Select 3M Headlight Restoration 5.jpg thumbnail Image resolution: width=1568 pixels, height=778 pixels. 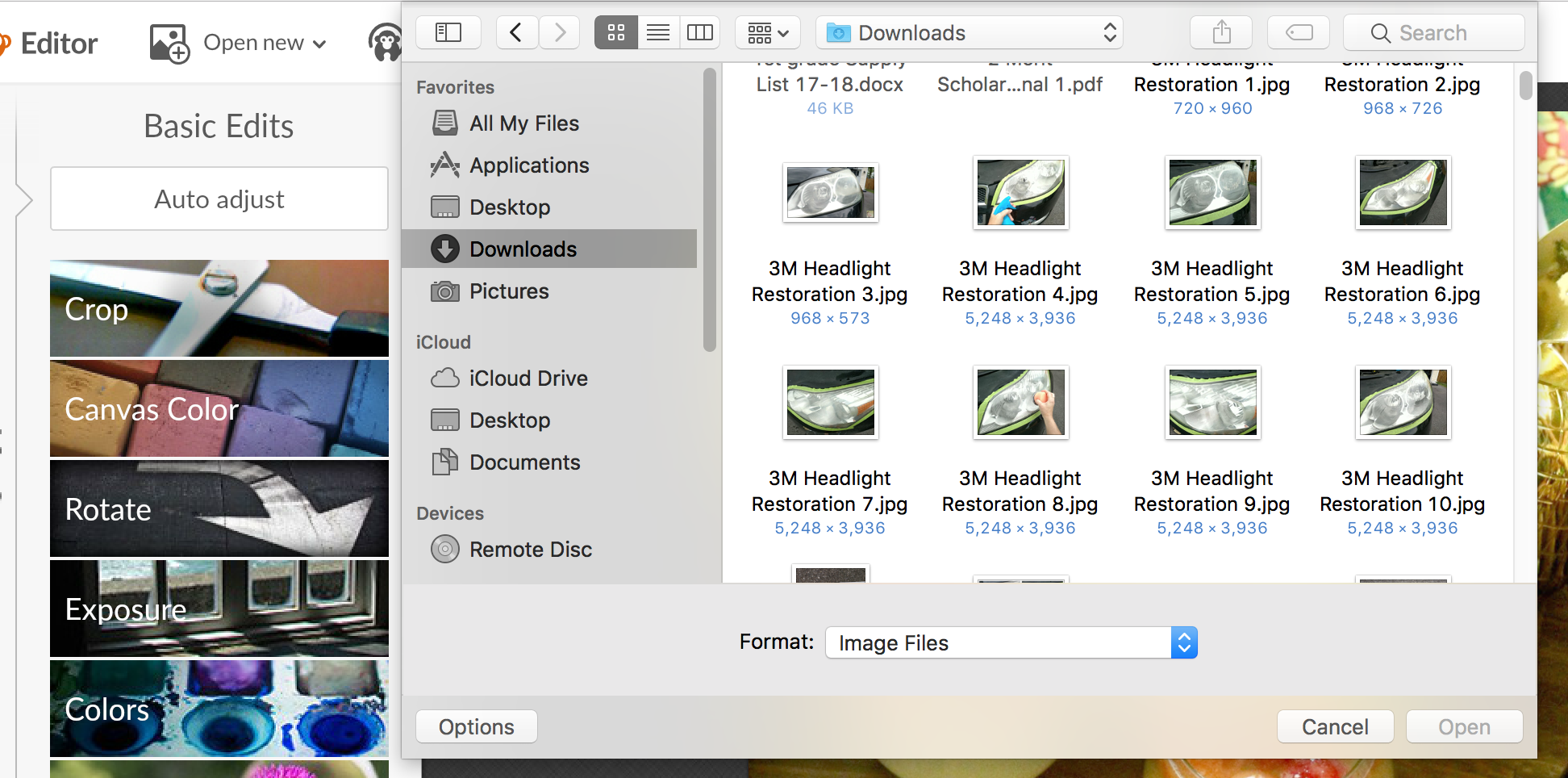tap(1212, 192)
